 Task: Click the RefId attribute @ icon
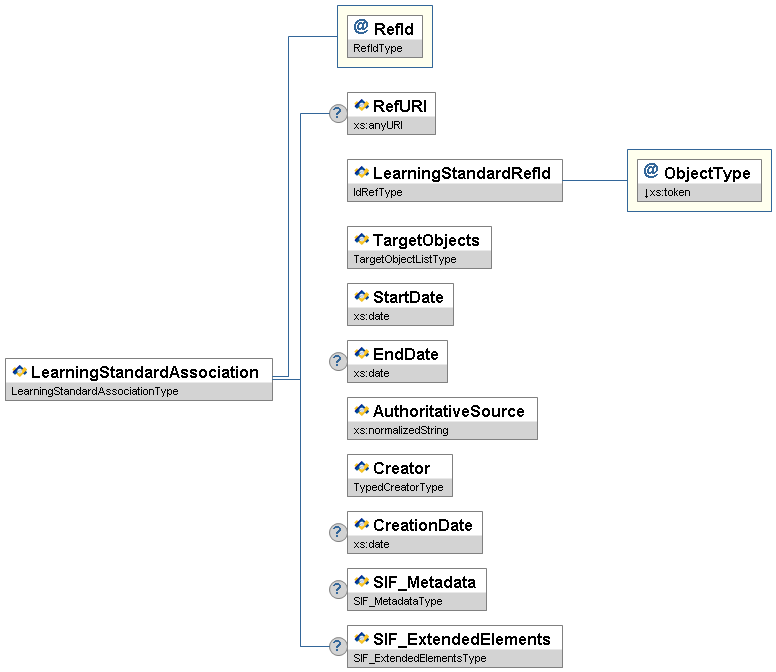pos(361,27)
